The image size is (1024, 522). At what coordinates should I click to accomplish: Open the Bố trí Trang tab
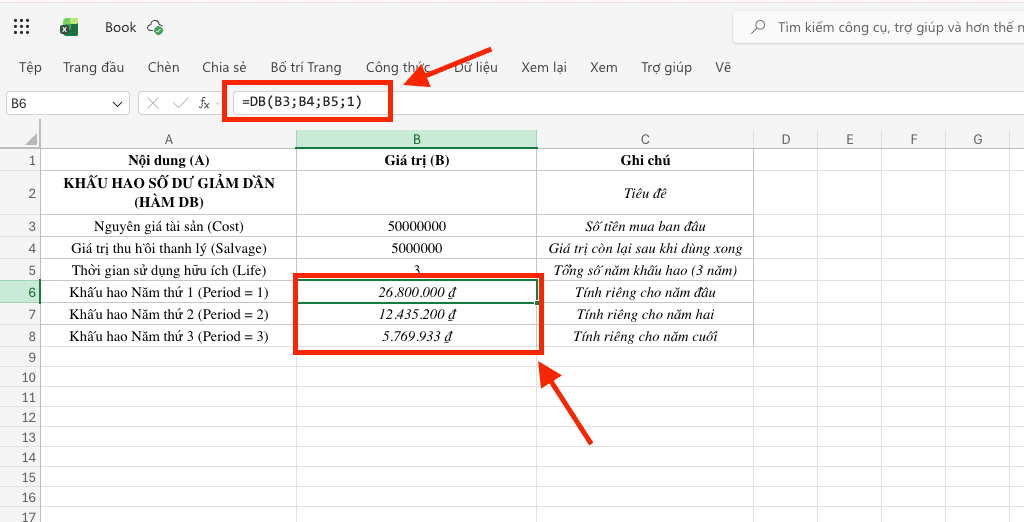coord(306,67)
